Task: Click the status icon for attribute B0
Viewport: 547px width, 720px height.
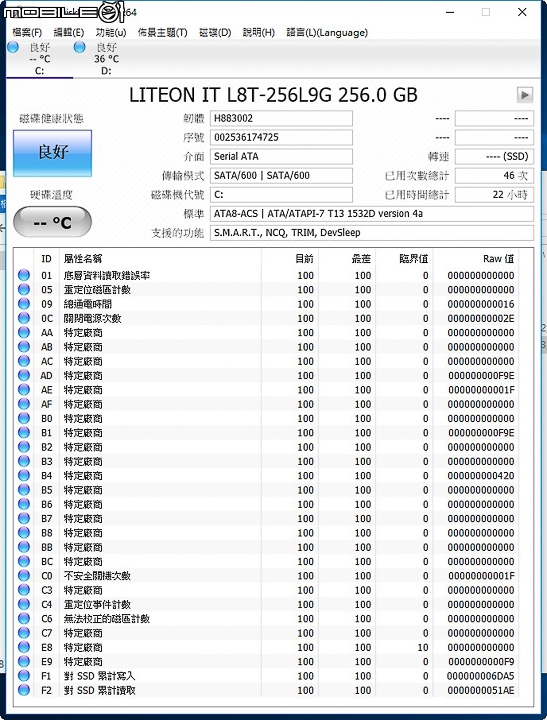Action: 24,418
